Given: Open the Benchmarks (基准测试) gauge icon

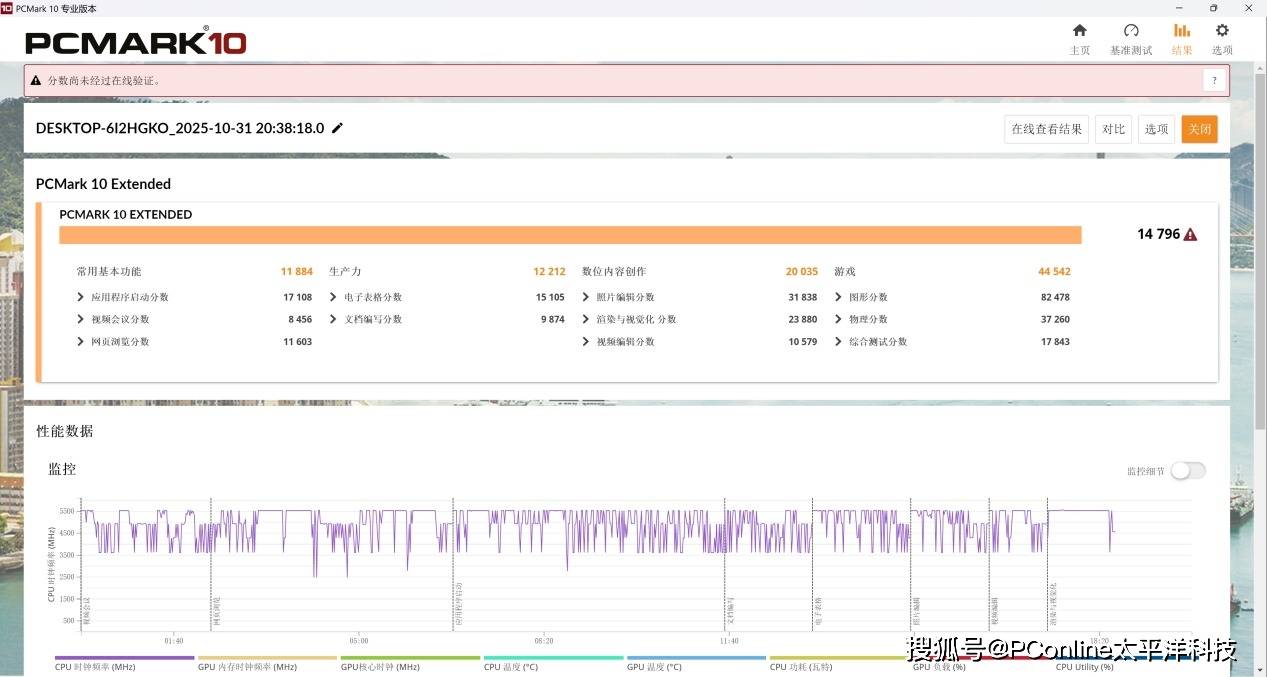Looking at the screenshot, I should (1130, 31).
